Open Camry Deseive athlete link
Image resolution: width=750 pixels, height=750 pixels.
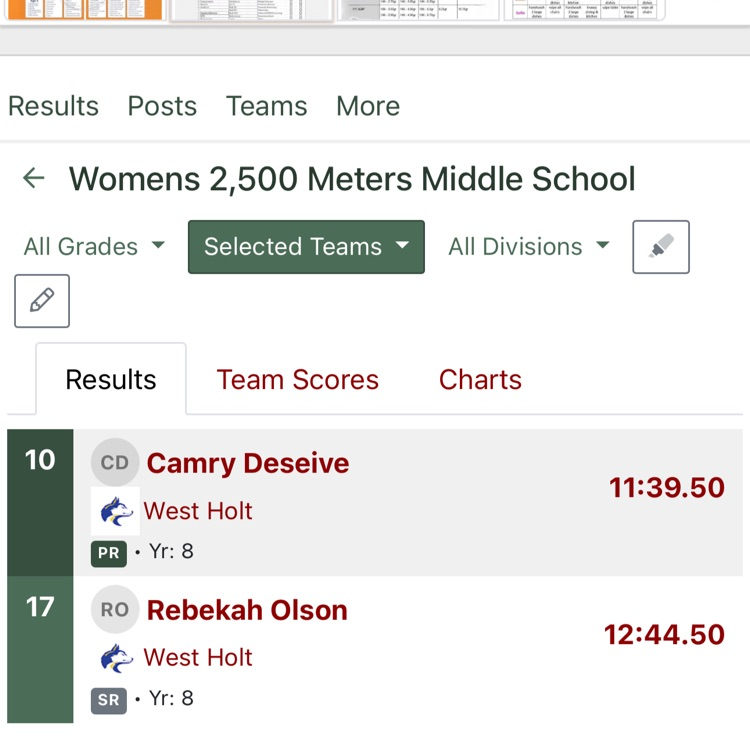click(248, 463)
